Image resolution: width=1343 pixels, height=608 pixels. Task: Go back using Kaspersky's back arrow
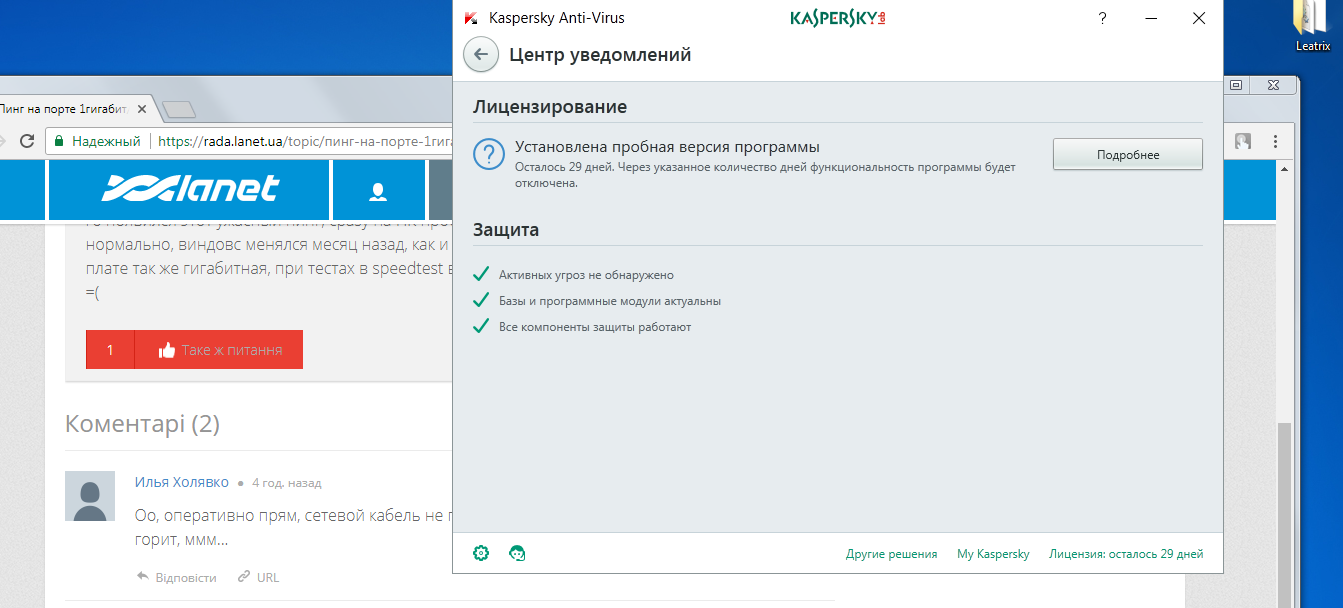481,55
